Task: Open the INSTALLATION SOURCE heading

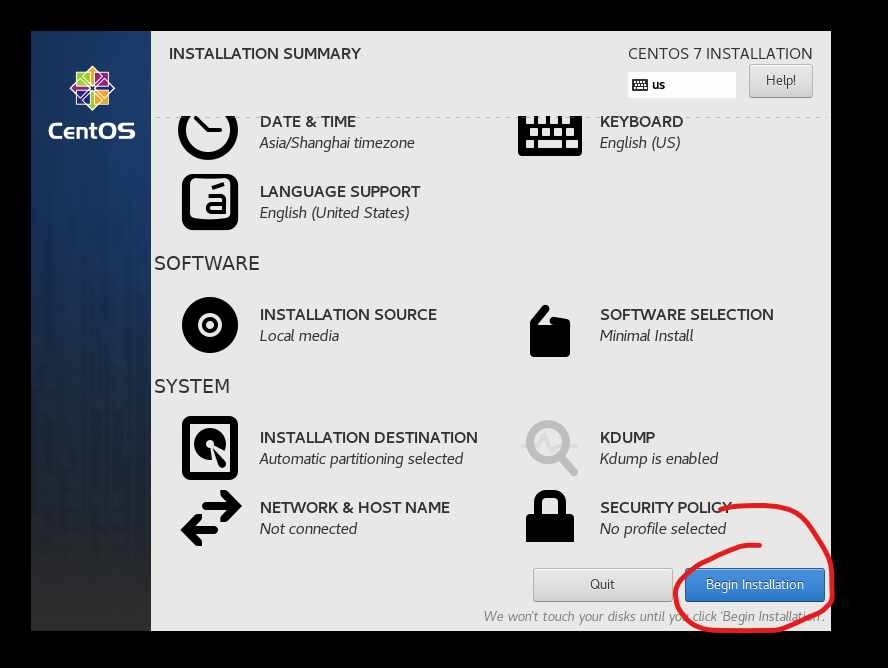Action: pyautogui.click(x=348, y=315)
